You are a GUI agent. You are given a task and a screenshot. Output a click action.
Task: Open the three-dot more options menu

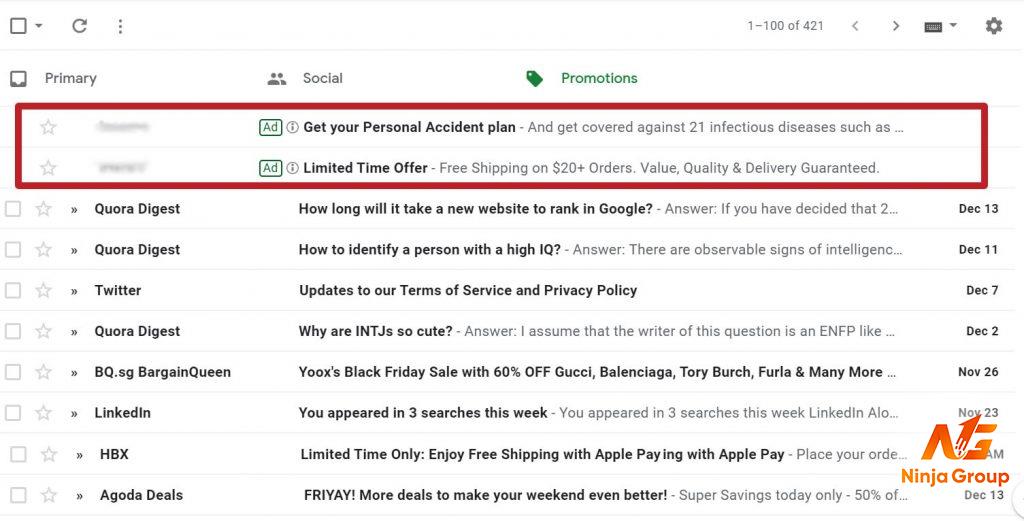pyautogui.click(x=120, y=26)
